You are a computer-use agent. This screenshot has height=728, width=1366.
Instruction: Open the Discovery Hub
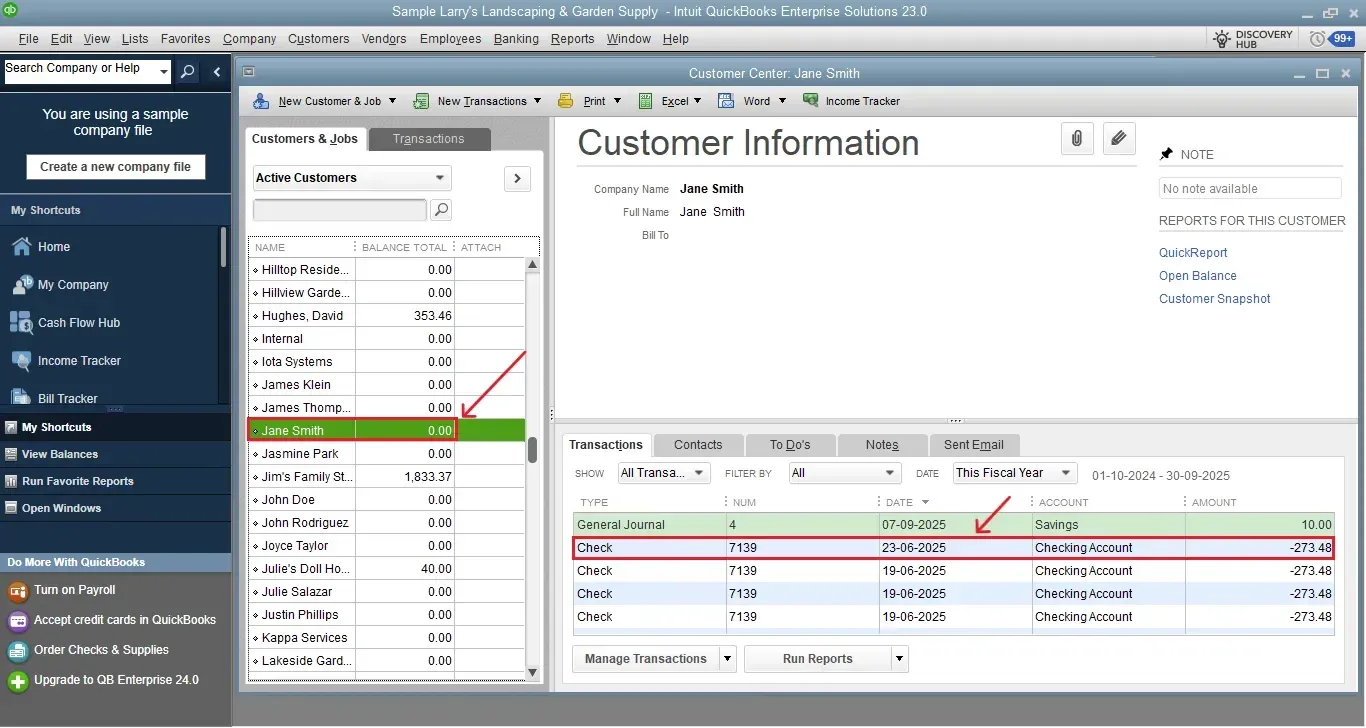coord(1251,38)
